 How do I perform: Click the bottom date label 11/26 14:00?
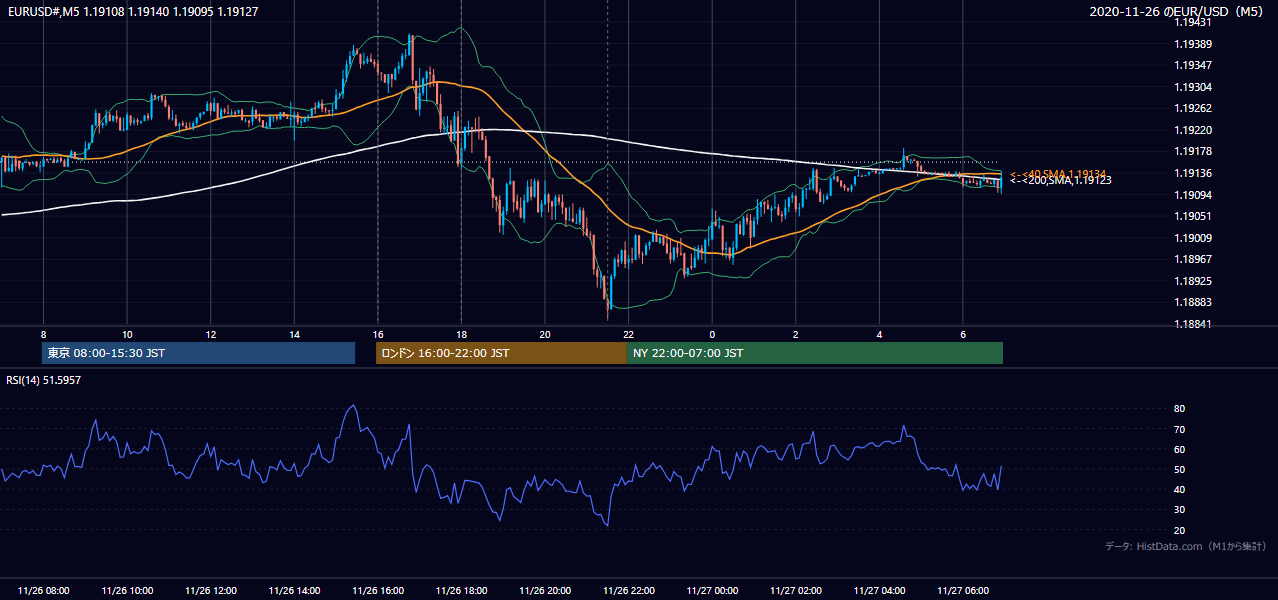pos(294,591)
